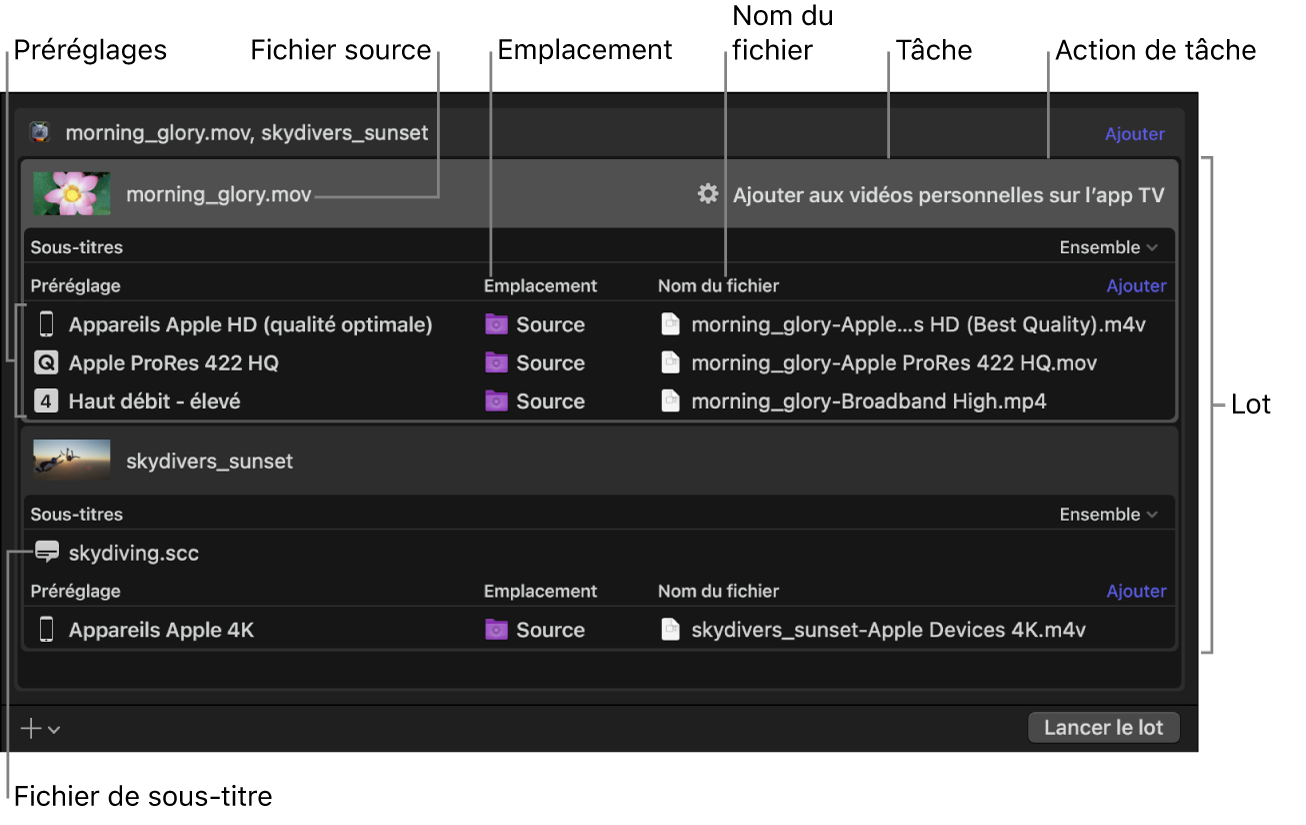Select the skydivers_sunset thumbnail

[x=71, y=460]
